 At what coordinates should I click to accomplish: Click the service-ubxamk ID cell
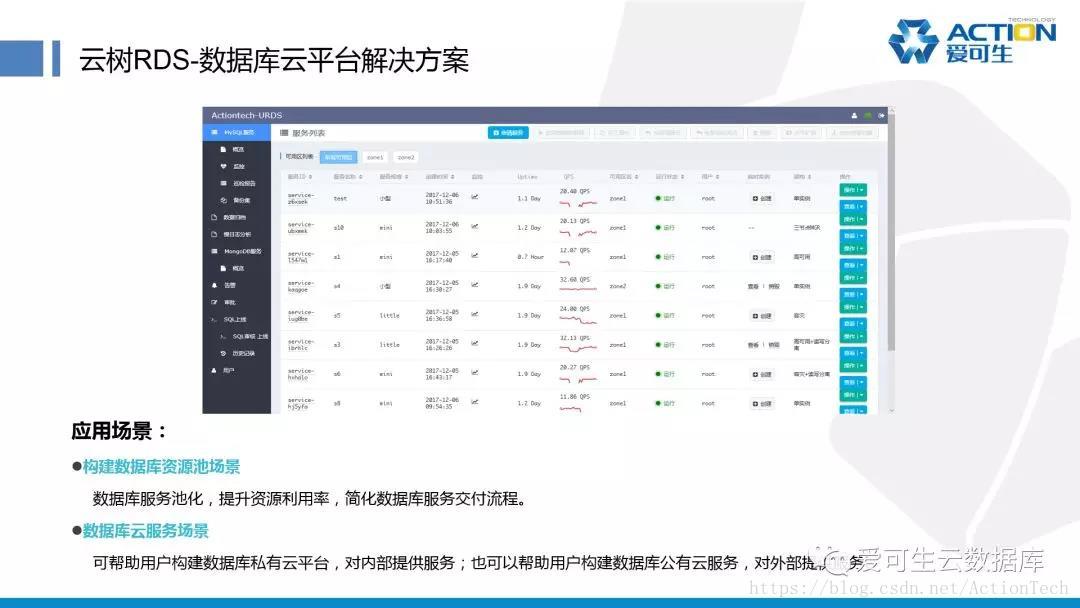[x=300, y=227]
